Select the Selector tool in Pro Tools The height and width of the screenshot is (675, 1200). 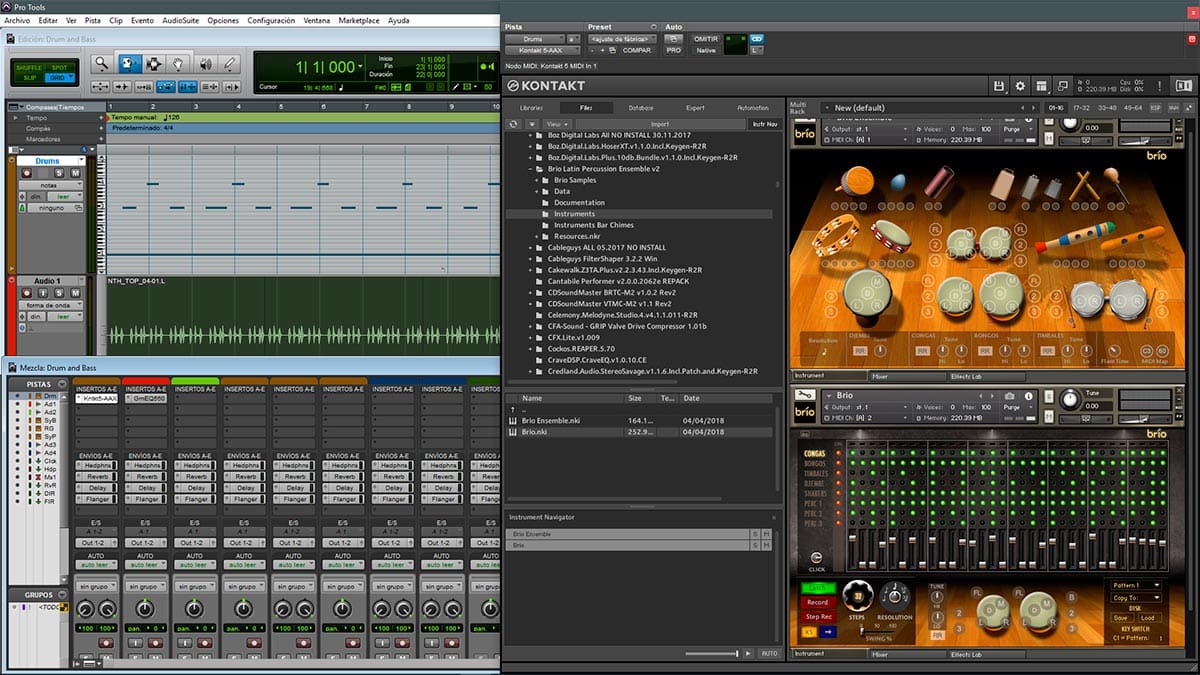pos(154,64)
